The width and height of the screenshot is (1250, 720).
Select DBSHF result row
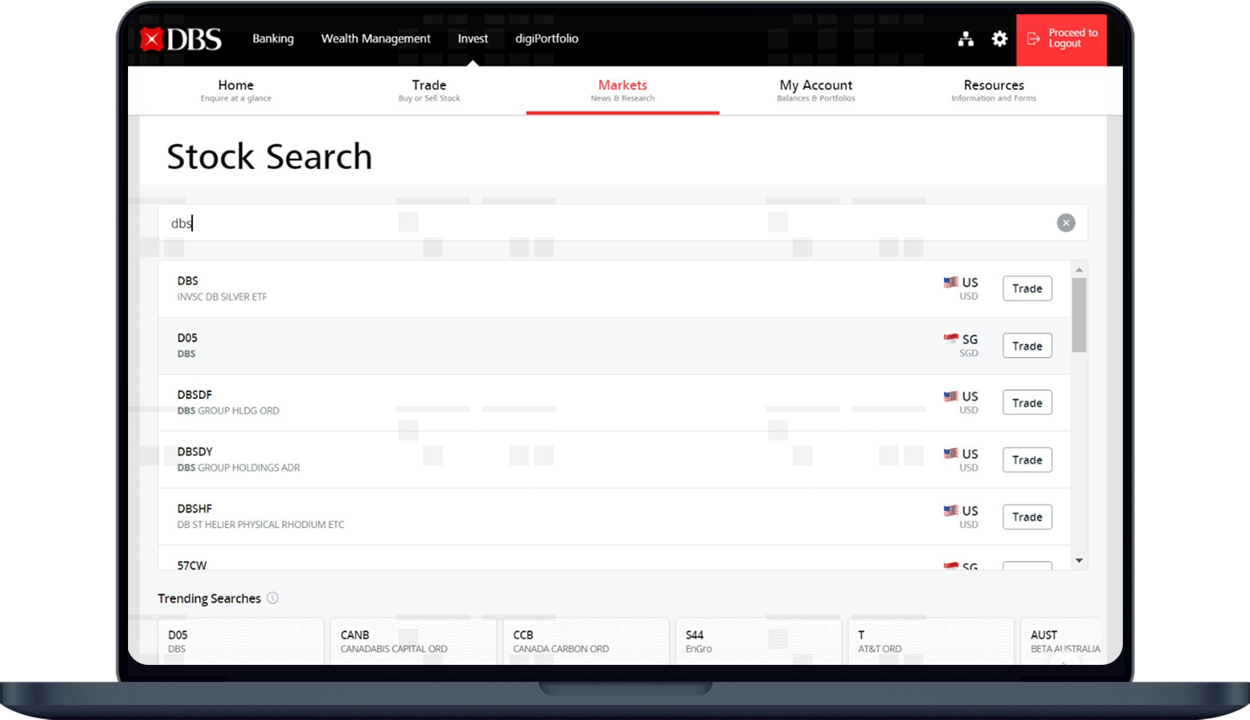coord(614,517)
